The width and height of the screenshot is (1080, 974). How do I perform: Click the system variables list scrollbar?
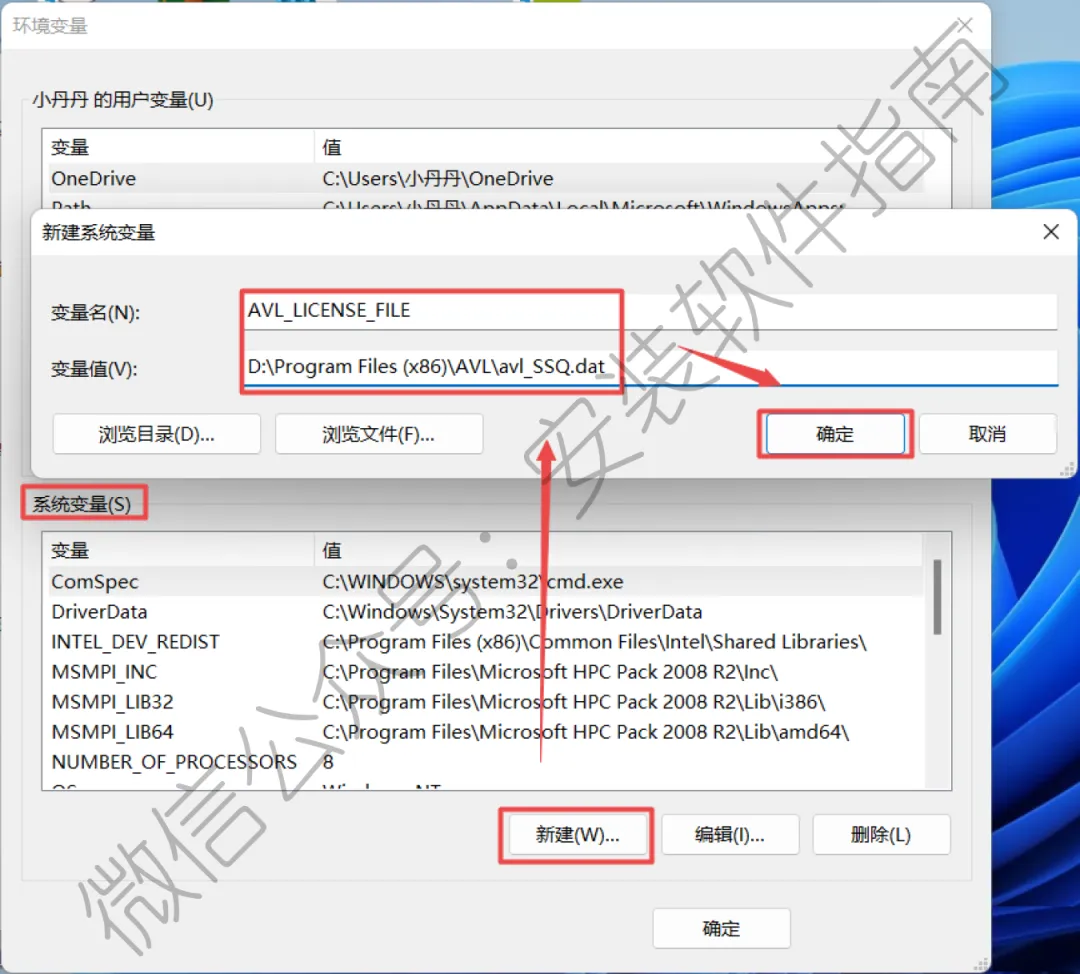tap(937, 597)
